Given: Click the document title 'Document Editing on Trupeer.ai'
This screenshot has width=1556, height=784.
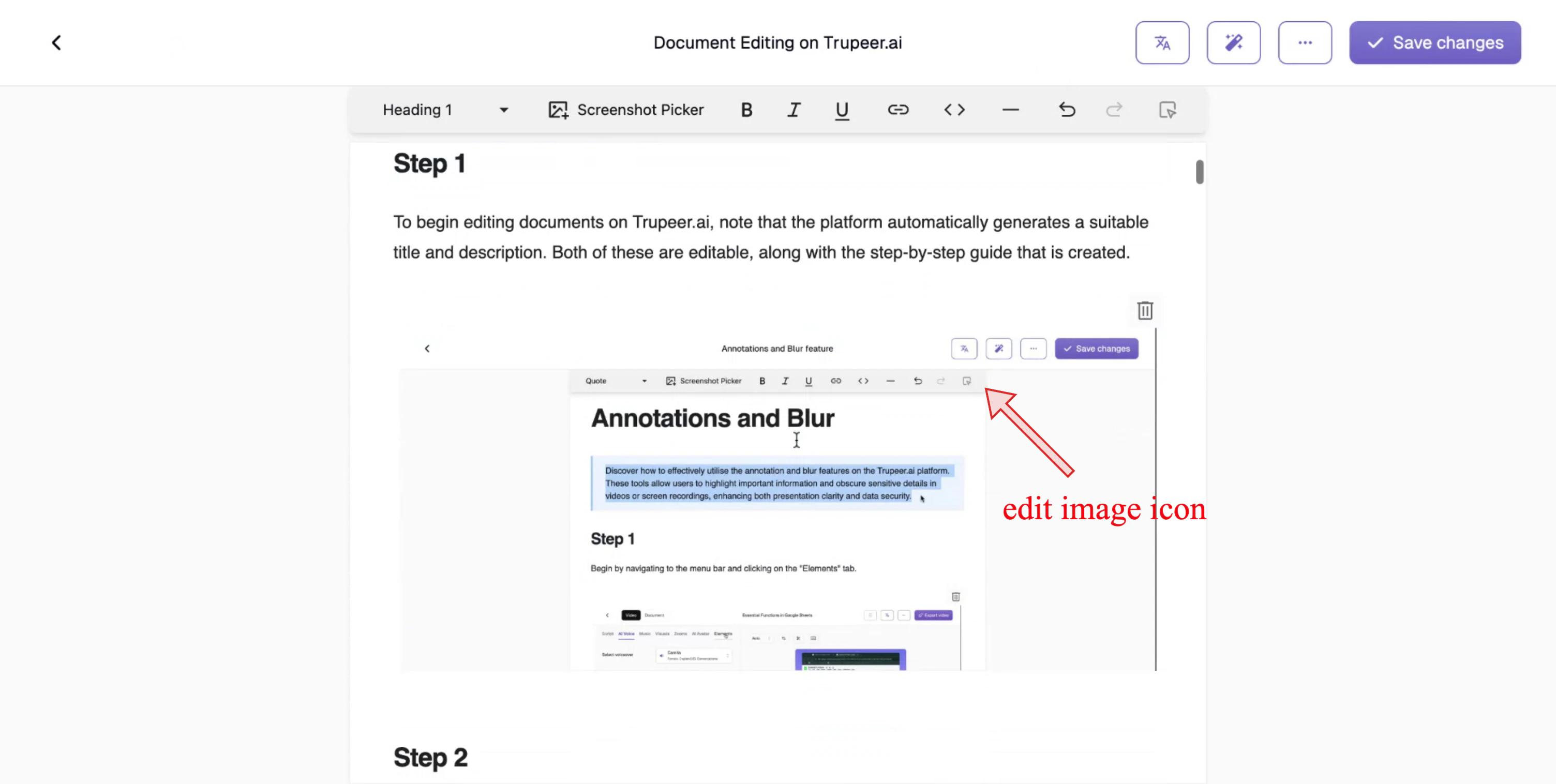Looking at the screenshot, I should tap(777, 42).
